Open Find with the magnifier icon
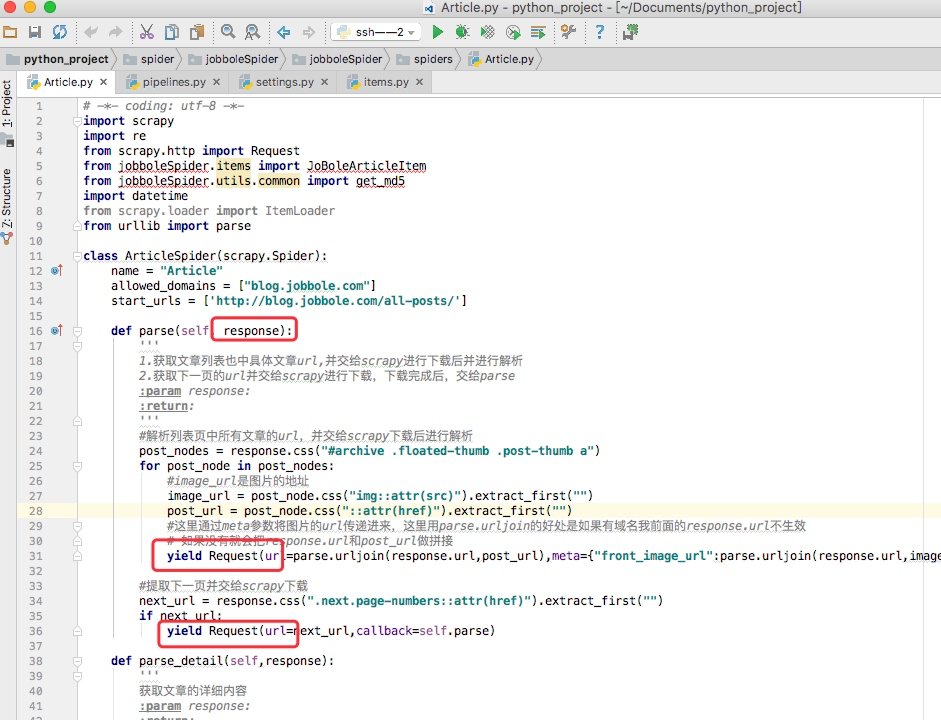 (x=227, y=32)
